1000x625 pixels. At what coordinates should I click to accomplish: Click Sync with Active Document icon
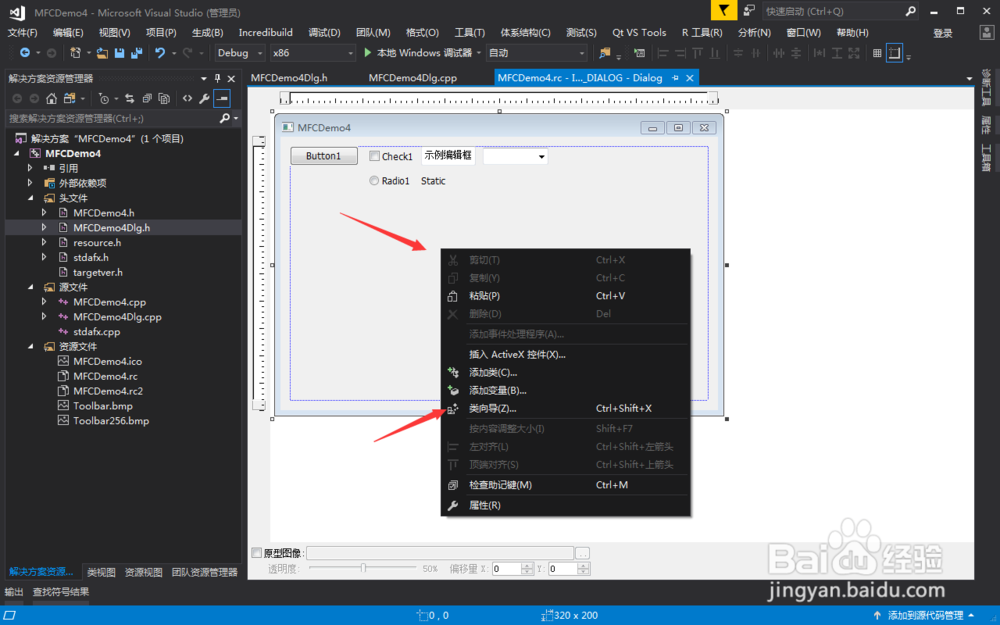pos(129,98)
